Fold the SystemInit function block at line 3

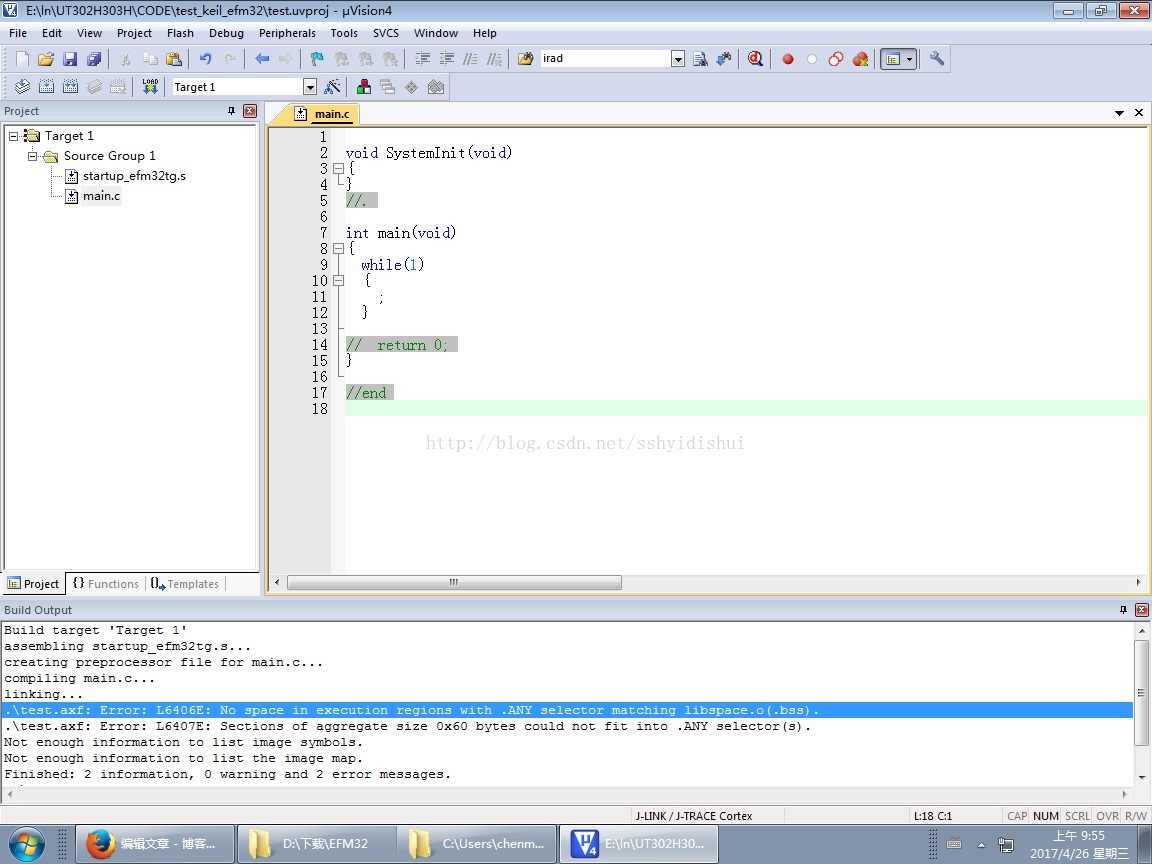pos(339,168)
